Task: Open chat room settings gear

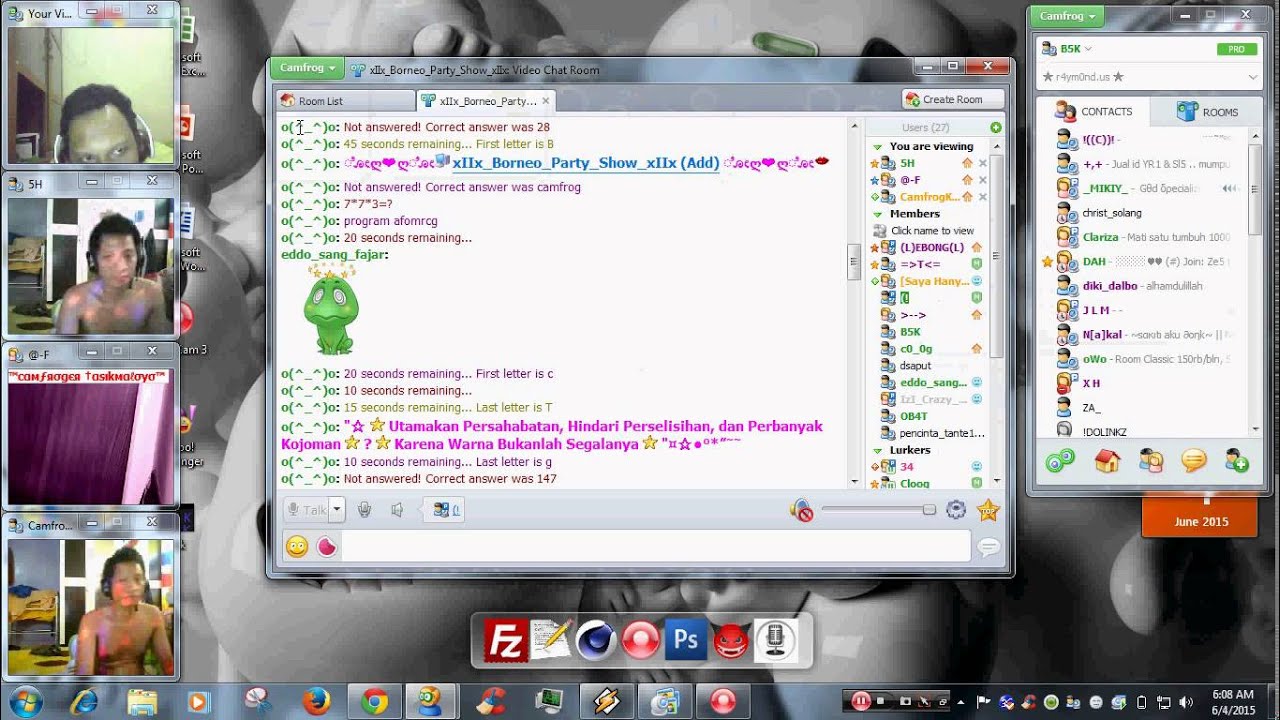Action: (956, 510)
